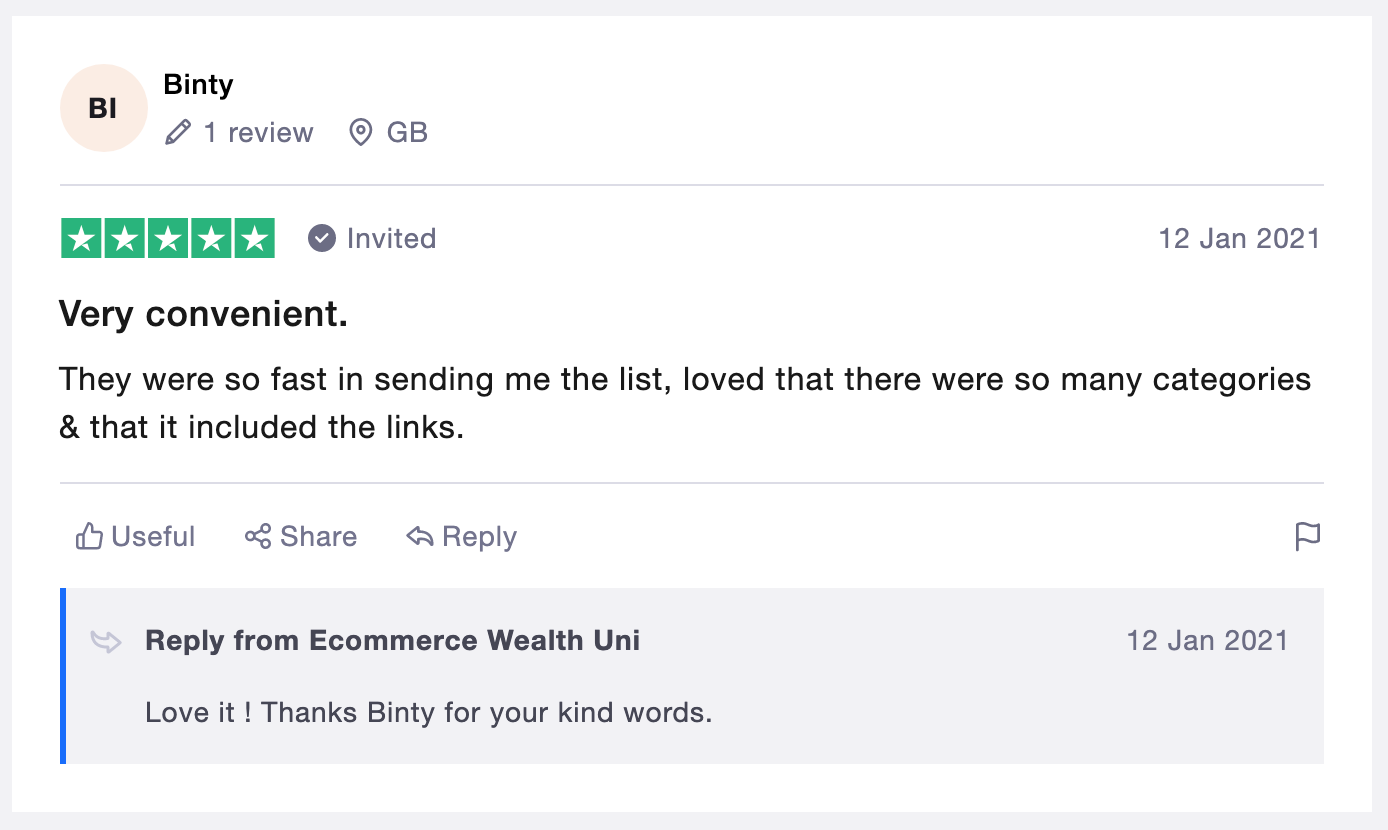Click the reply arrow icon
This screenshot has height=830, width=1388.
pos(419,537)
